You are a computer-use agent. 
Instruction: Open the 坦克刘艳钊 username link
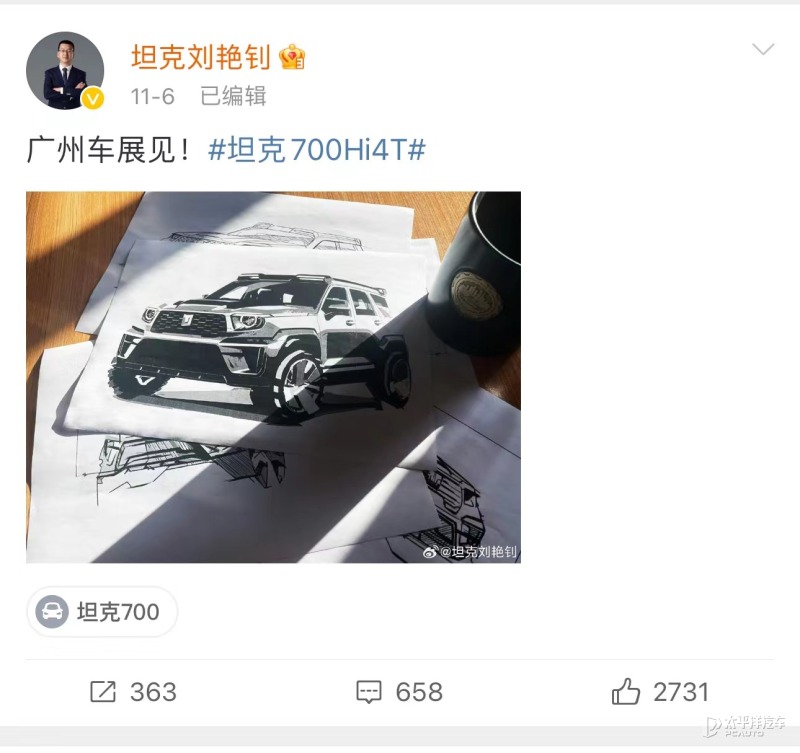[x=201, y=56]
